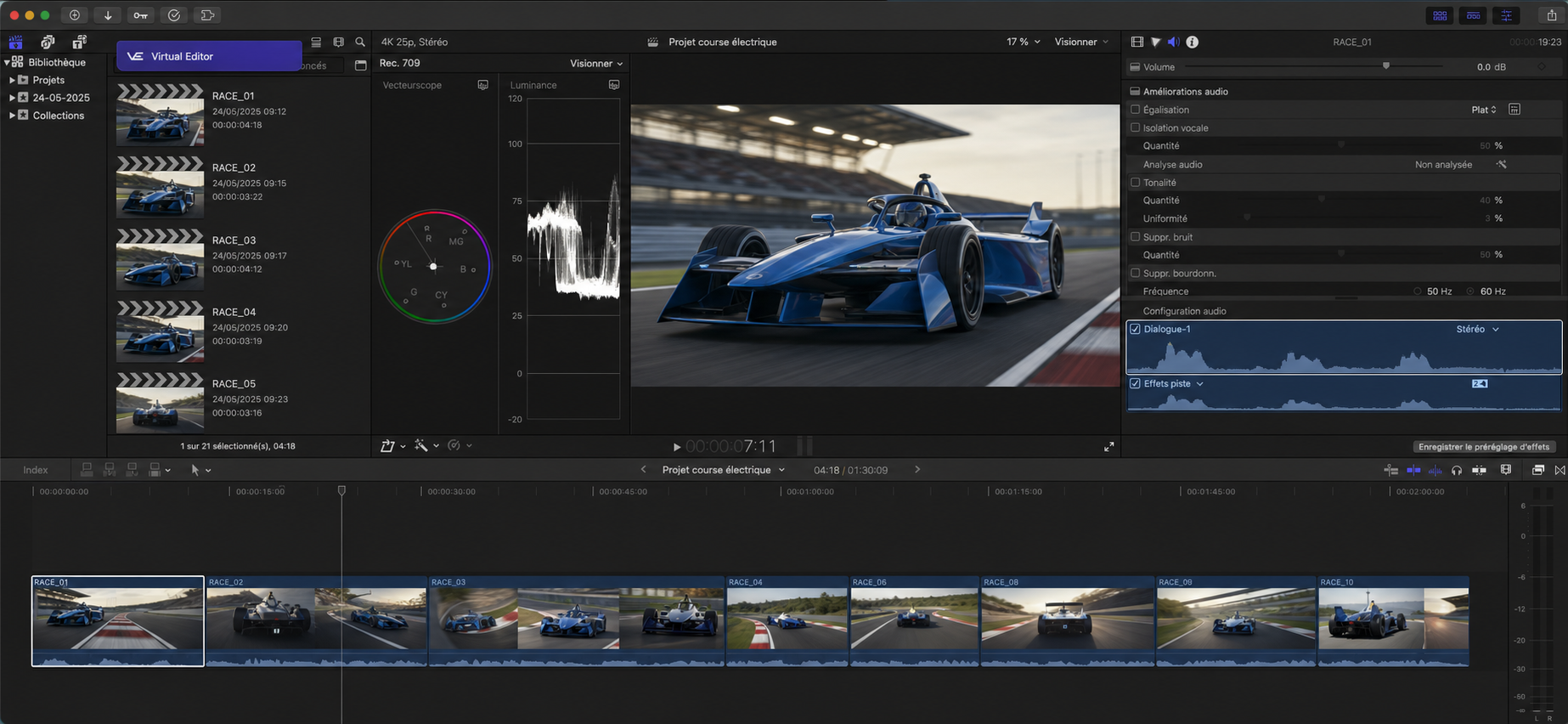
Task: Expand viewer to full screen
Action: 1108,446
